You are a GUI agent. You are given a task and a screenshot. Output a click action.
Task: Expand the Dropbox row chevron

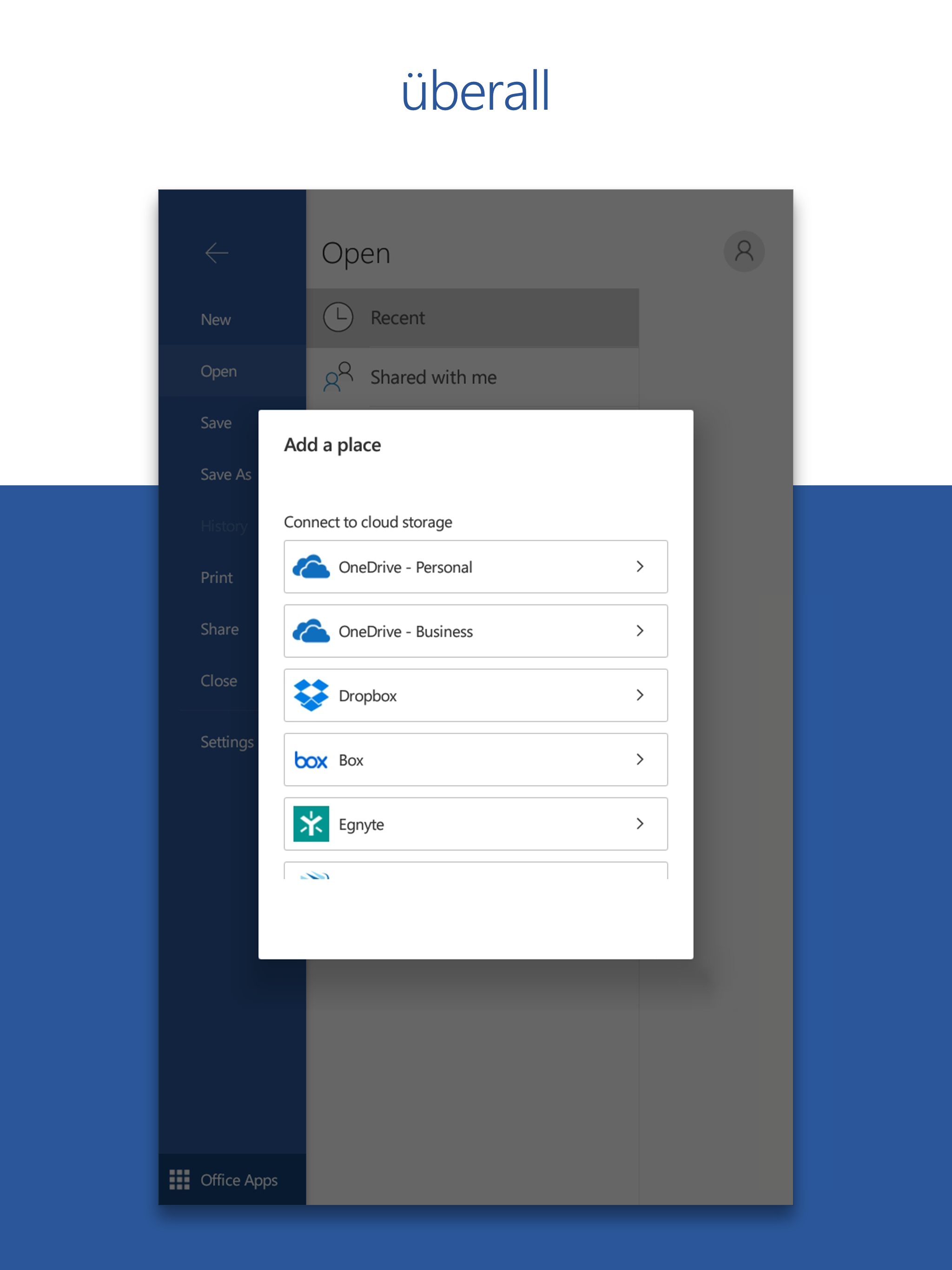click(x=640, y=695)
